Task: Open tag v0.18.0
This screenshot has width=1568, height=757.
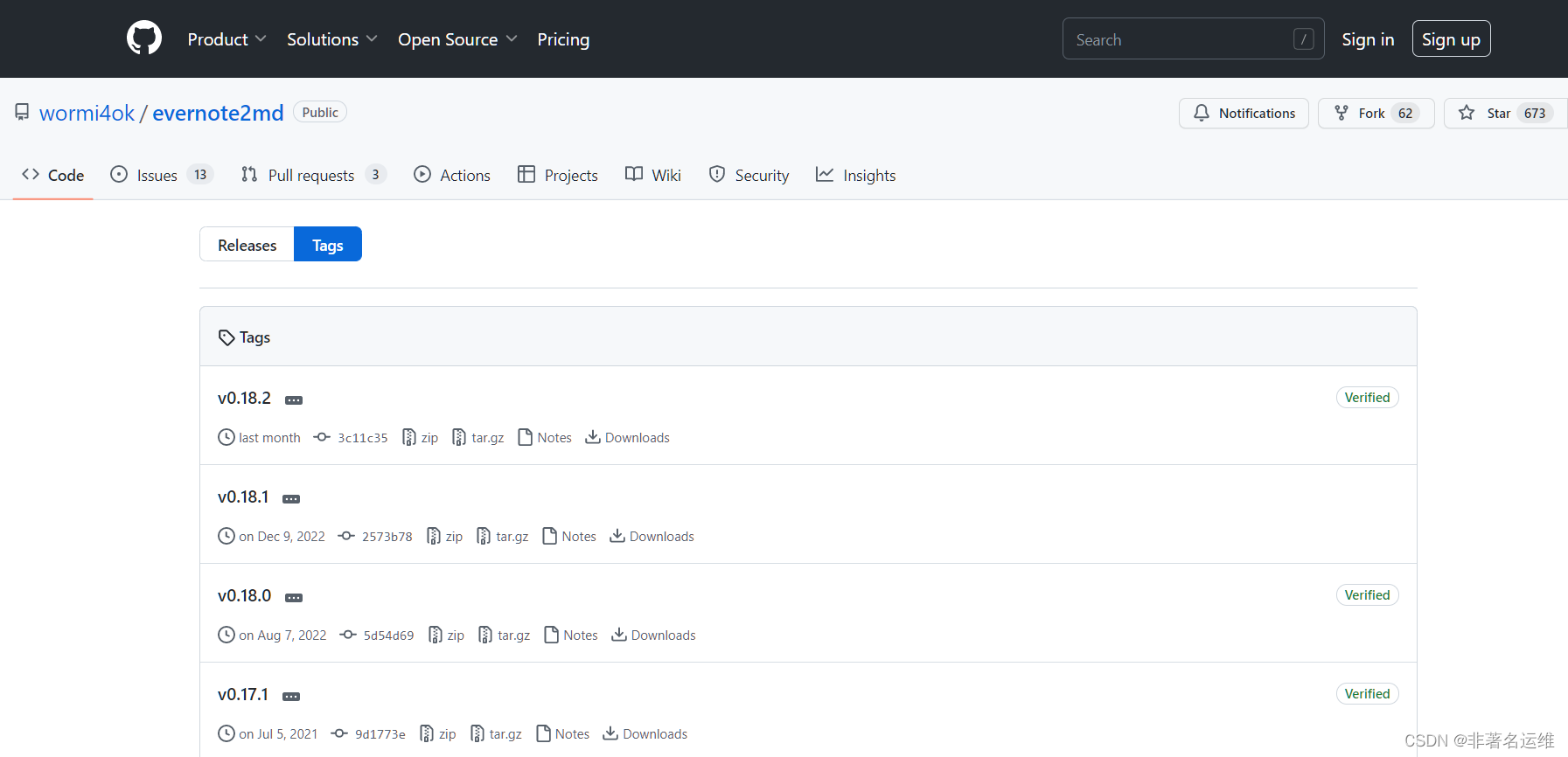Action: pyautogui.click(x=244, y=595)
